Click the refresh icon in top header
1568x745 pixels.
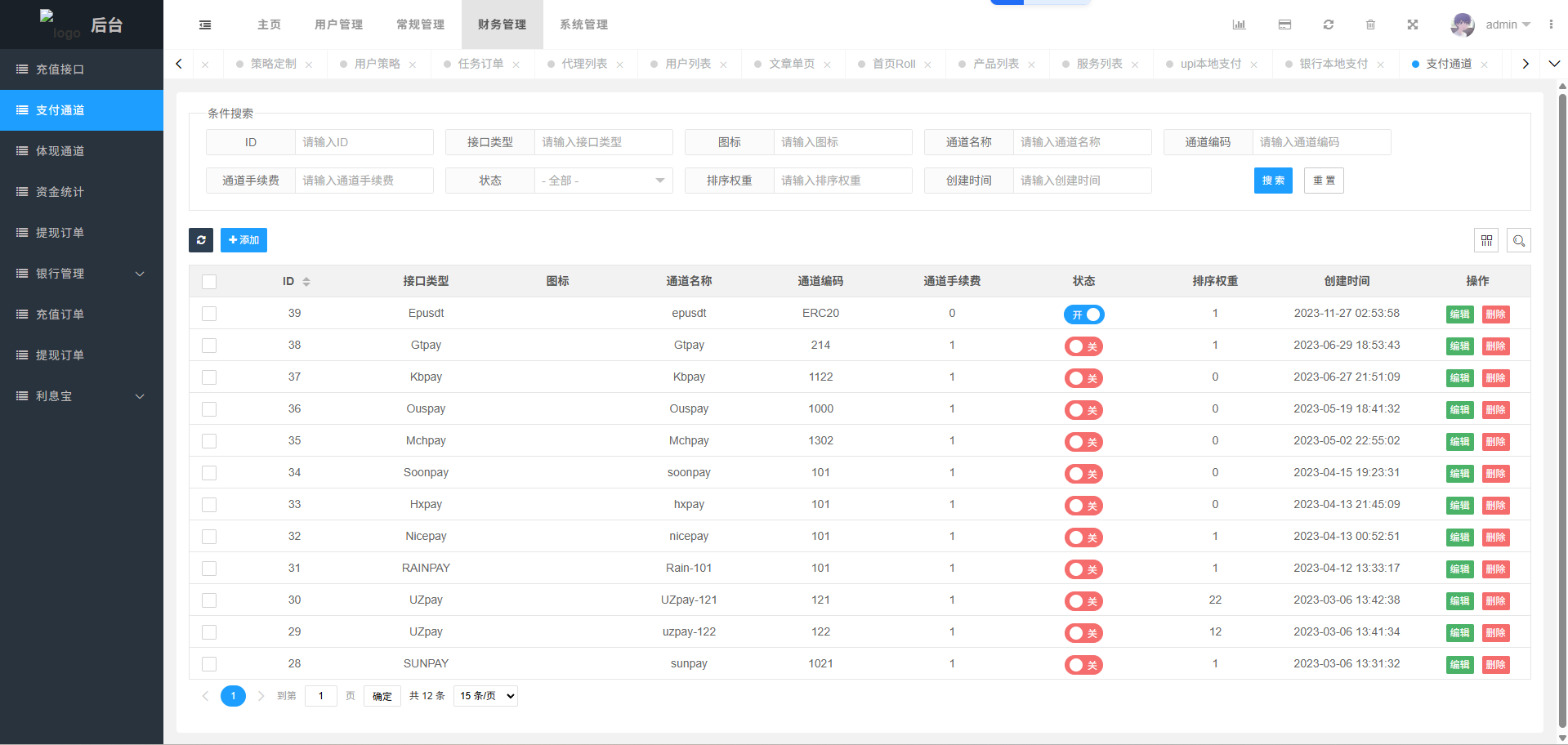pyautogui.click(x=1329, y=25)
